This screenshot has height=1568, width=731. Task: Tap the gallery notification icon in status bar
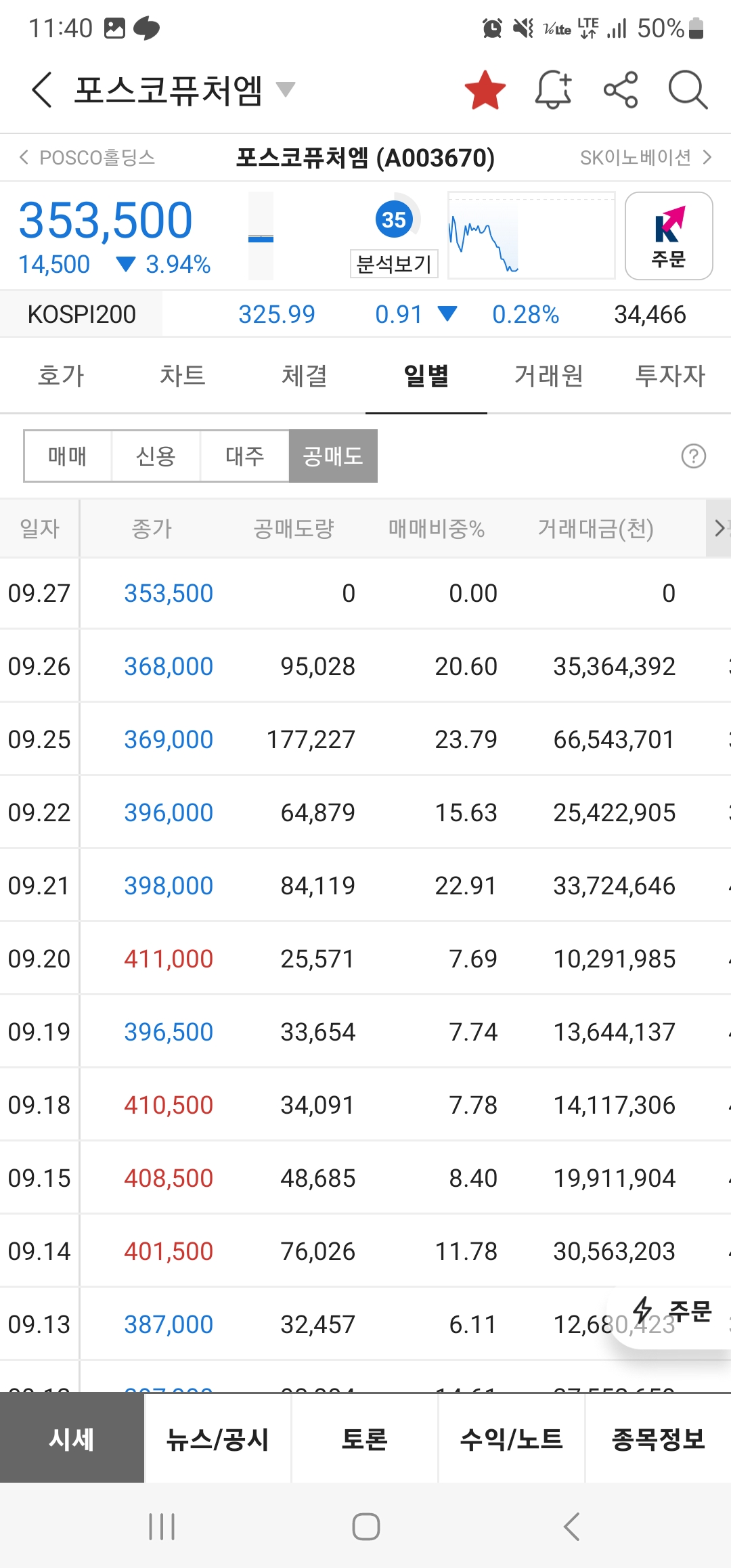pyautogui.click(x=115, y=28)
